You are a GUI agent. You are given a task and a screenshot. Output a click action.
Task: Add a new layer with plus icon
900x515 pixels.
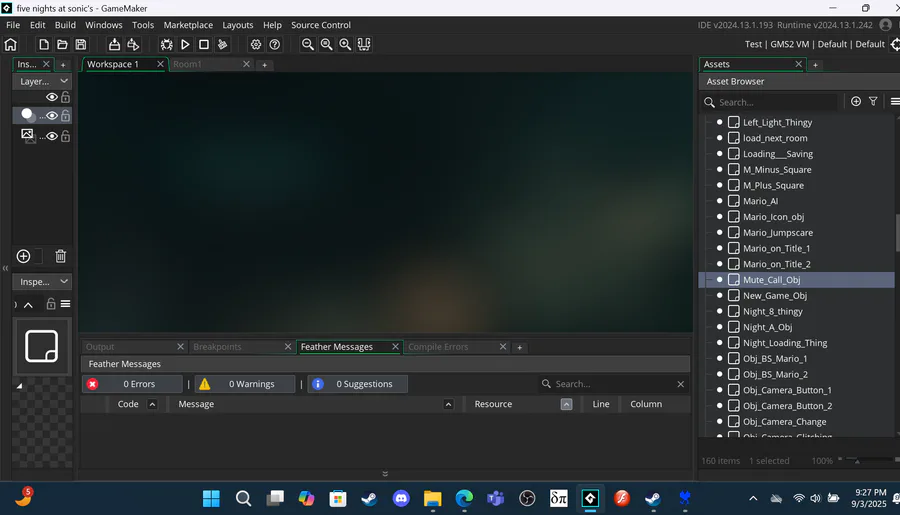tap(23, 256)
